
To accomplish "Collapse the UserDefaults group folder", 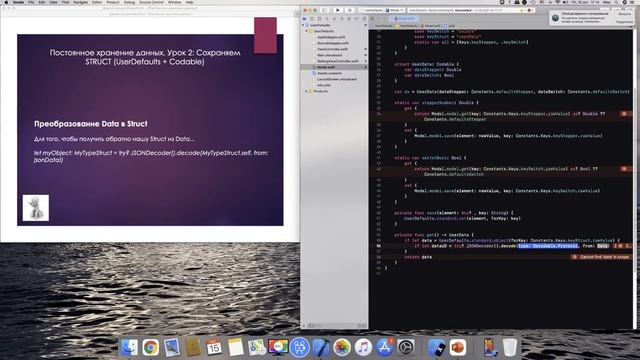I will point(307,31).
